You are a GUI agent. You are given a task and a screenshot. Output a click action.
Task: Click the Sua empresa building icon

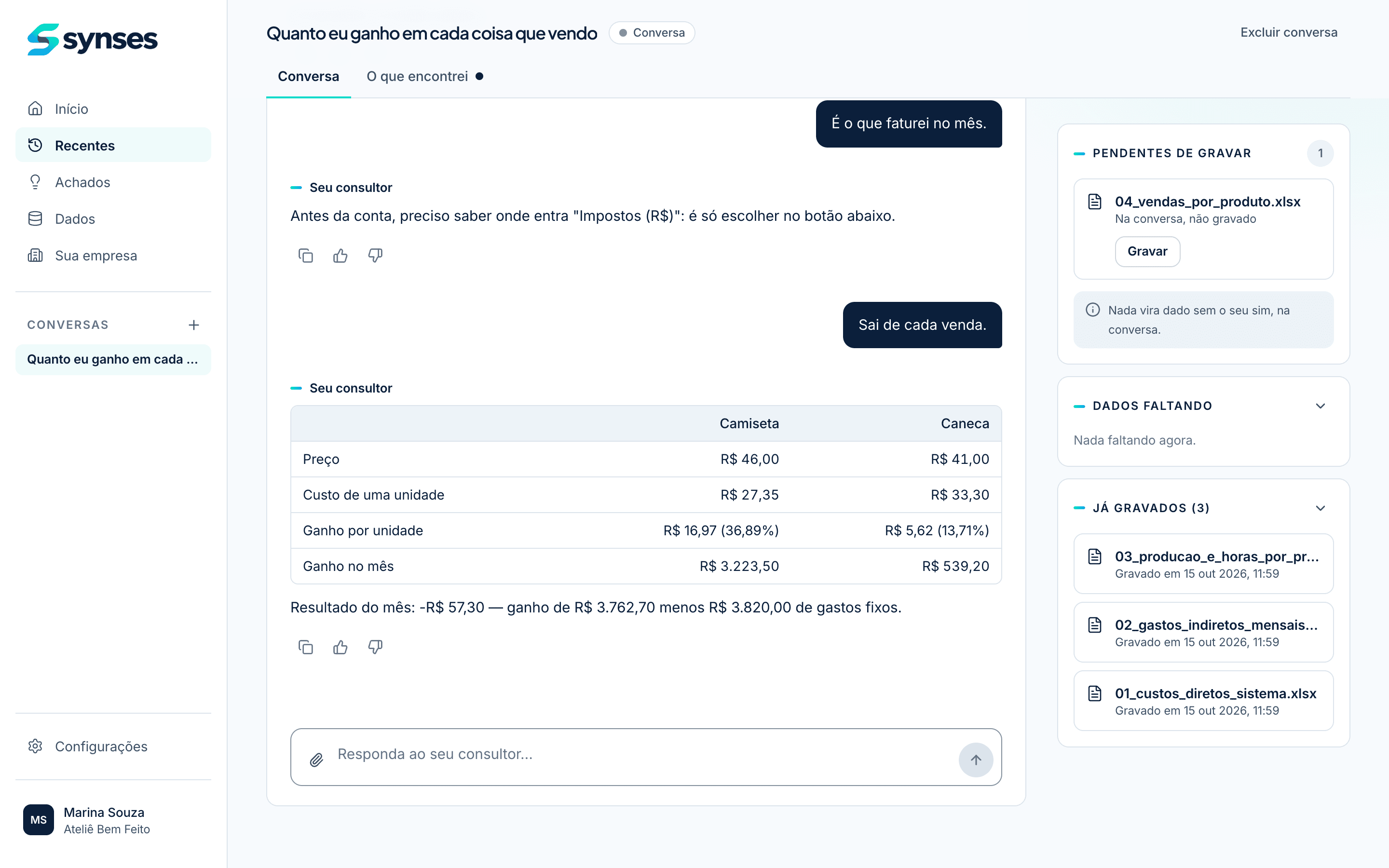click(x=35, y=256)
